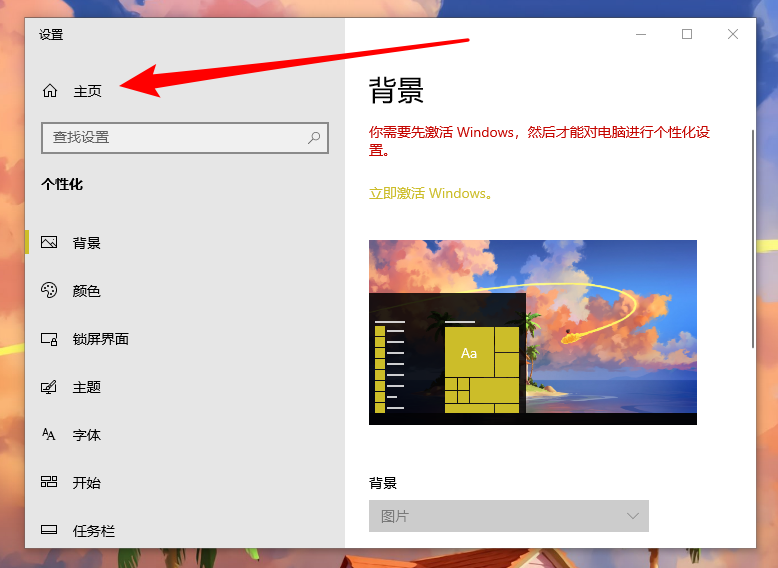This screenshot has width=778, height=568.
Task: Open the 颜色 settings page
Action: tap(86, 291)
